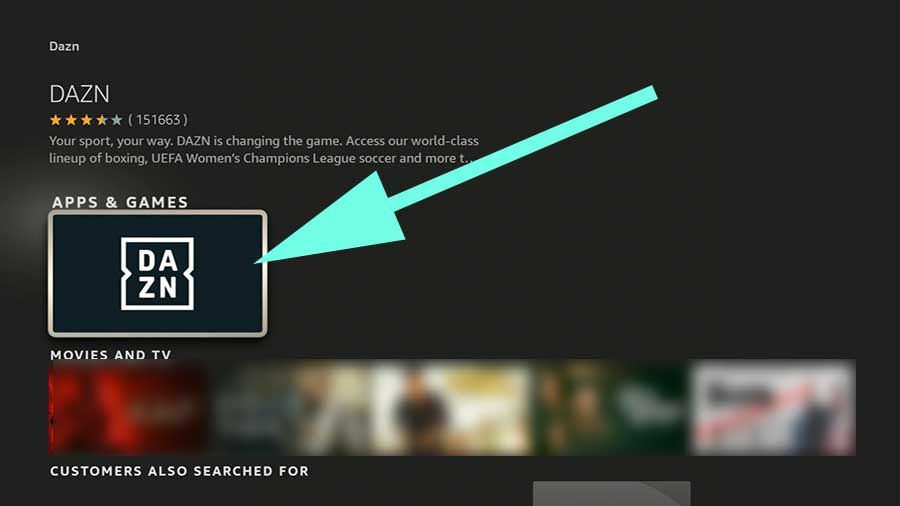
Task: Select the green blurred movie thumbnail
Action: click(611, 407)
